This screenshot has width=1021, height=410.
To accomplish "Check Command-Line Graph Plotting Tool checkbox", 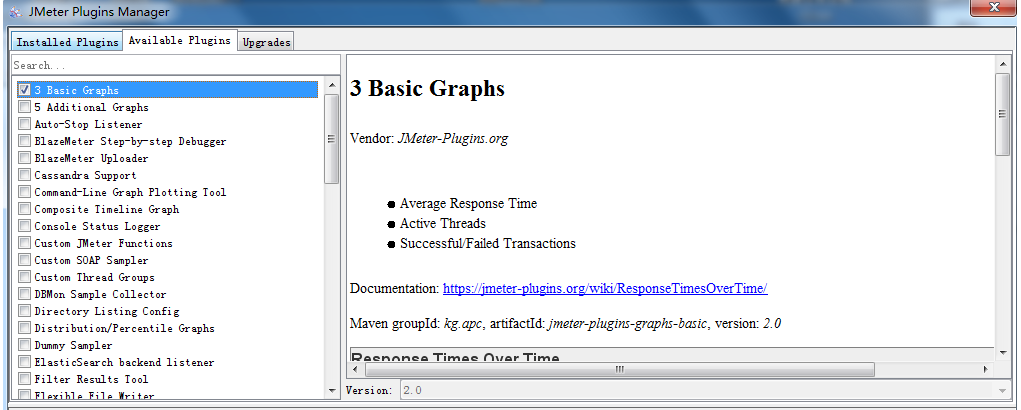I will click(24, 192).
